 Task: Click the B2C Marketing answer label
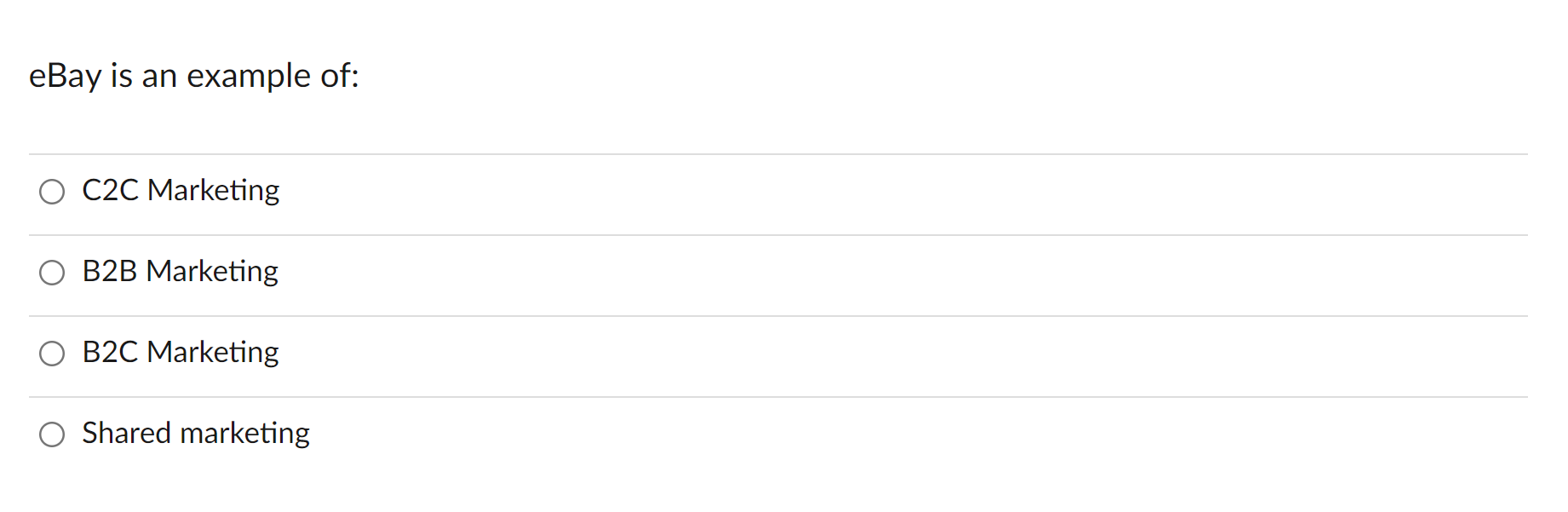coord(180,352)
